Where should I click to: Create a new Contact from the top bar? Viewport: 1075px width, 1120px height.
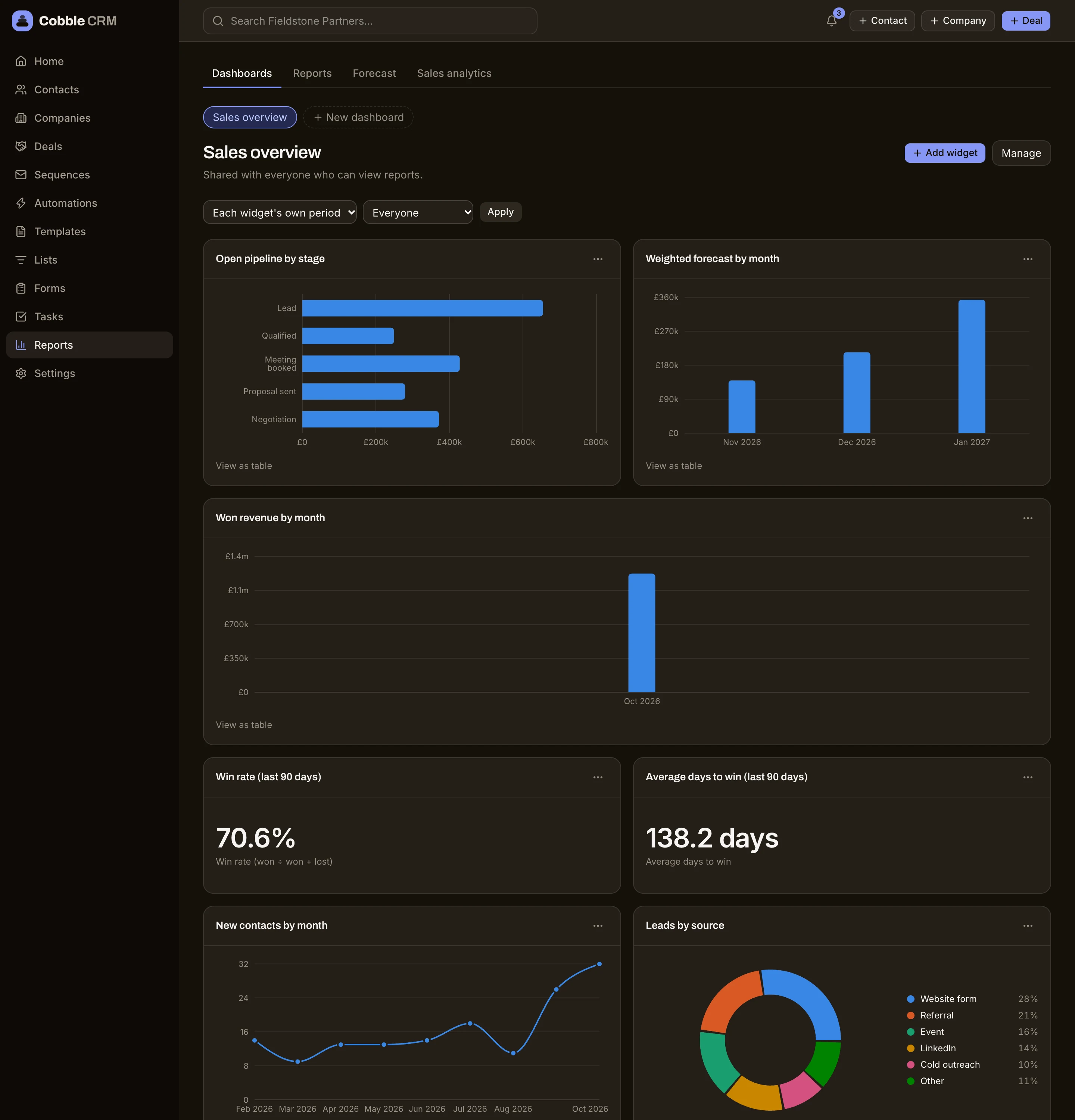[882, 21]
